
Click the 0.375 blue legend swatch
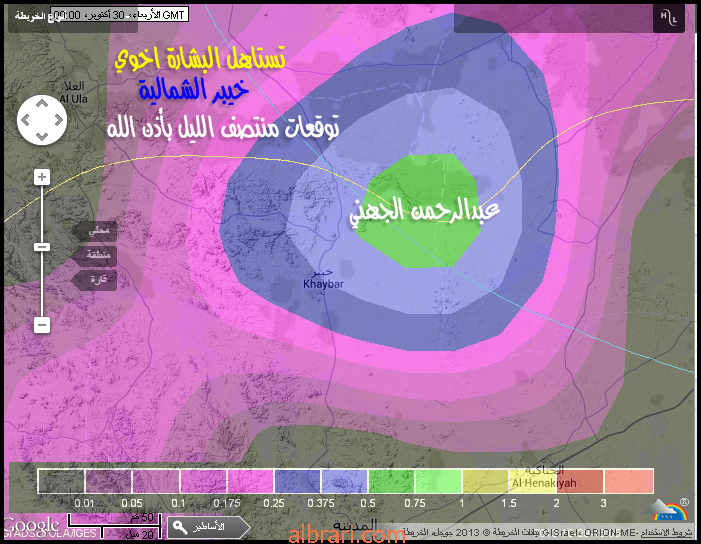pyautogui.click(x=297, y=481)
